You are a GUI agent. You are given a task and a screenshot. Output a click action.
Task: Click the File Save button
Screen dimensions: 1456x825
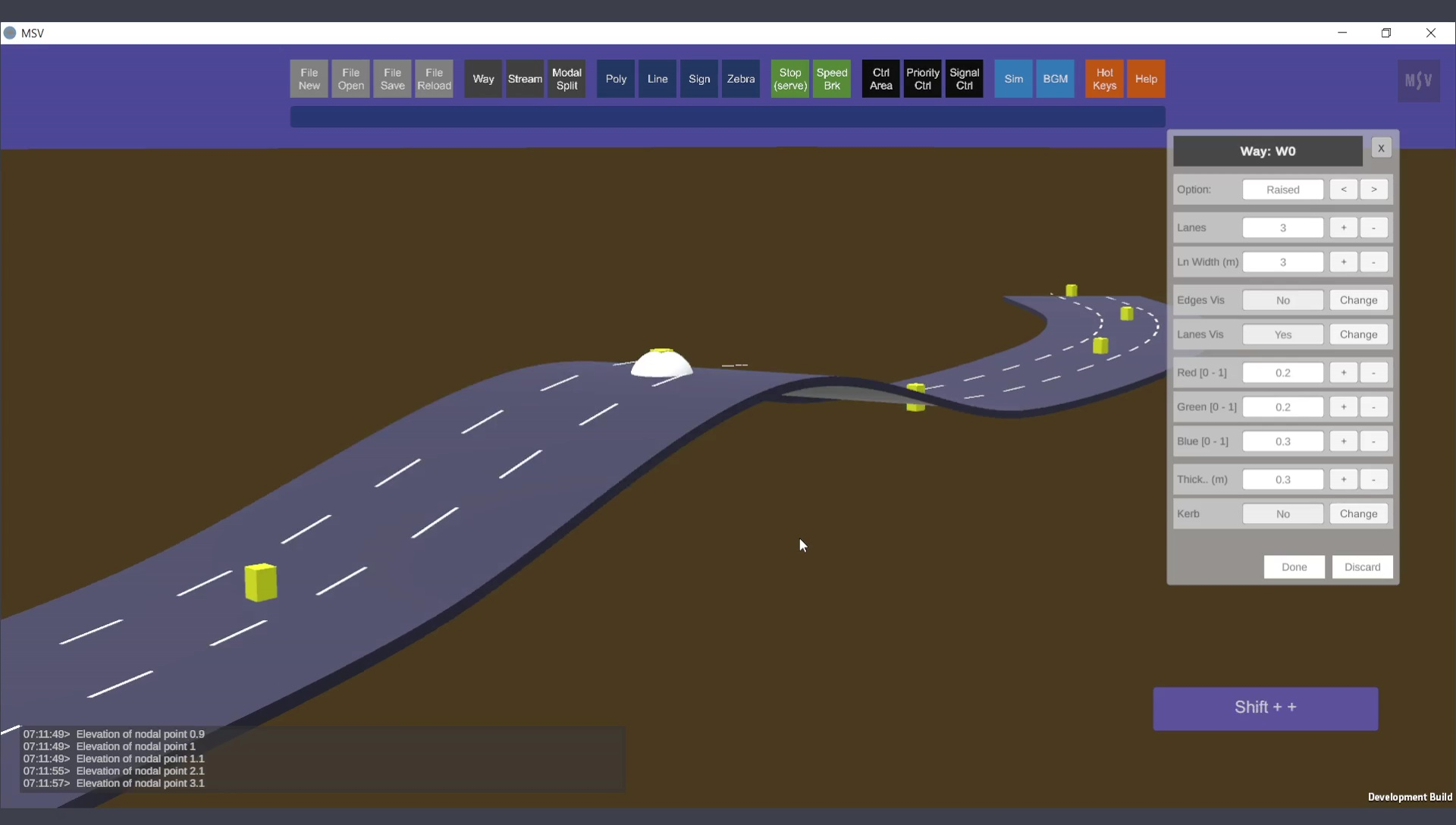click(392, 79)
